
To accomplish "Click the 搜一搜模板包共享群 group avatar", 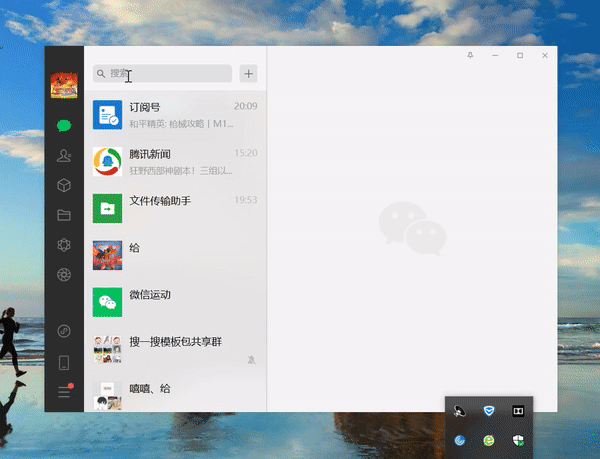I will pos(108,349).
